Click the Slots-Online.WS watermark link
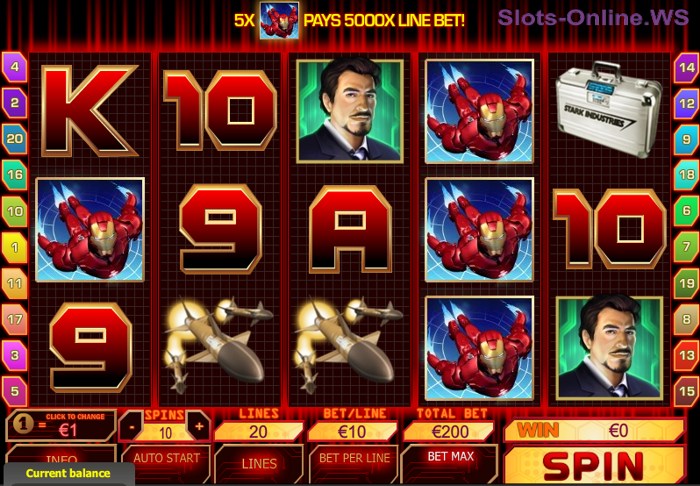 coord(593,18)
